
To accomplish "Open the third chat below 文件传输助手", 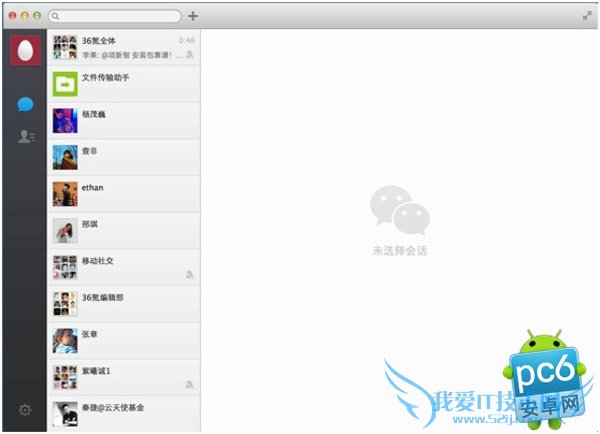I will click(124, 194).
